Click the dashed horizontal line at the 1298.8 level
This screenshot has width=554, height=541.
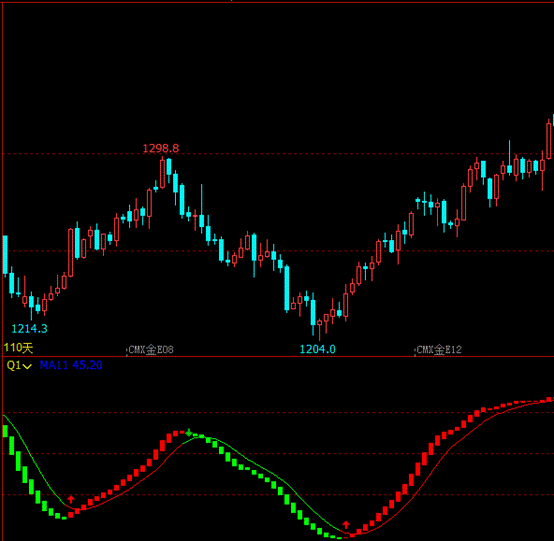(x=278, y=154)
